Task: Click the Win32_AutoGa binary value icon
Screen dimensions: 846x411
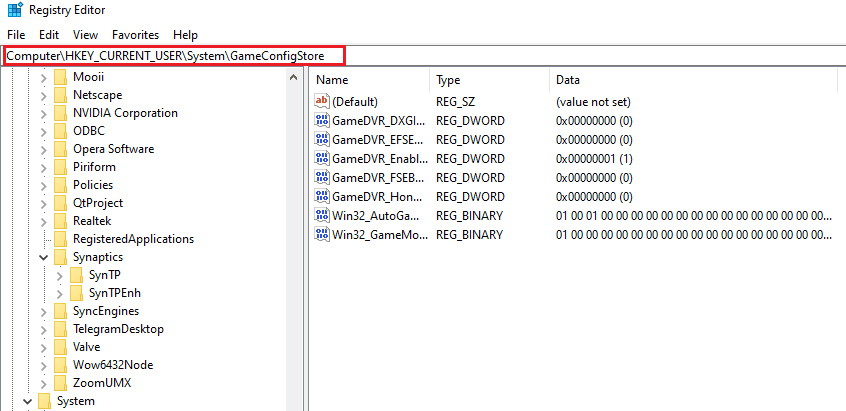Action: (x=322, y=216)
